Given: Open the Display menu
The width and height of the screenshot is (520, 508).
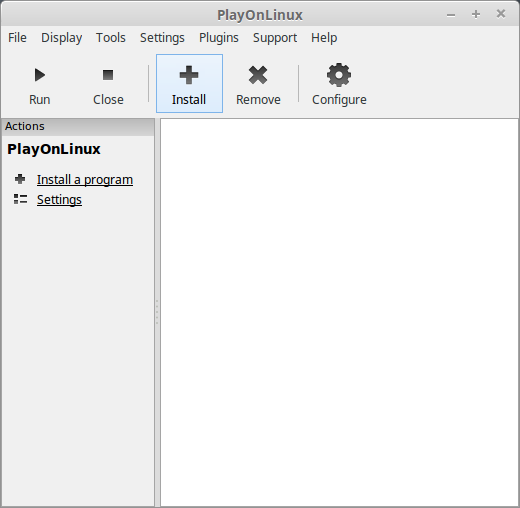Looking at the screenshot, I should click(x=62, y=38).
